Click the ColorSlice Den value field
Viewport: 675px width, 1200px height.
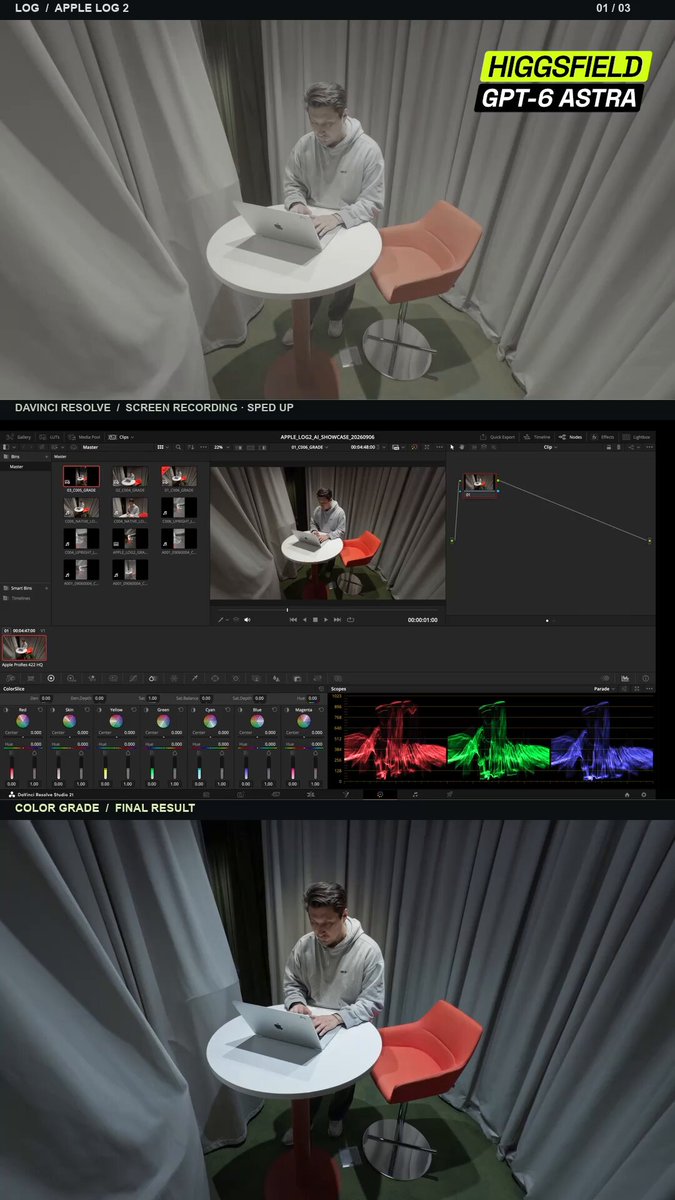point(46,698)
